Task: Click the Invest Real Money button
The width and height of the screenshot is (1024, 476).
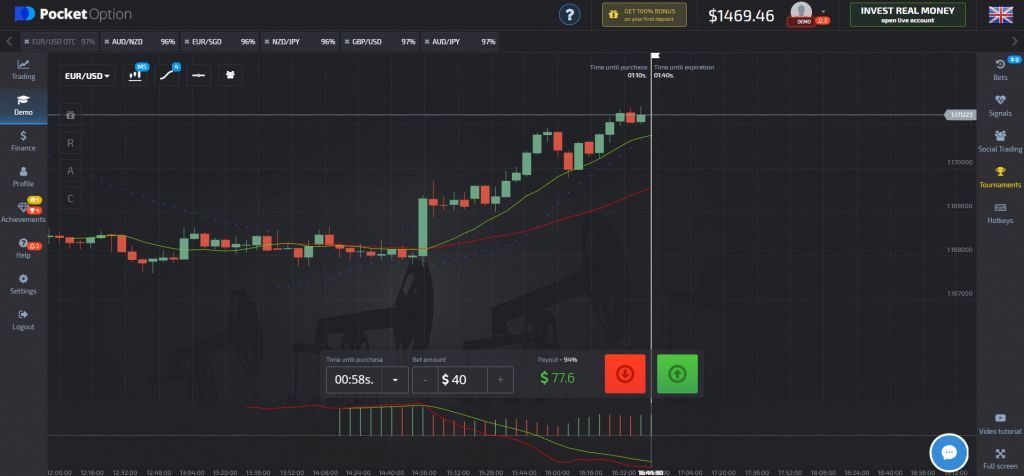Action: click(907, 14)
